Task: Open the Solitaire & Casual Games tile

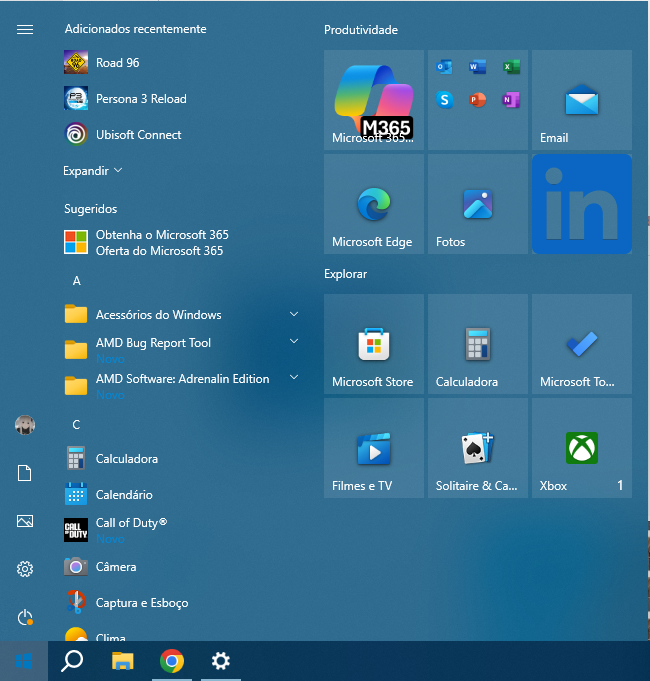Action: tap(478, 448)
